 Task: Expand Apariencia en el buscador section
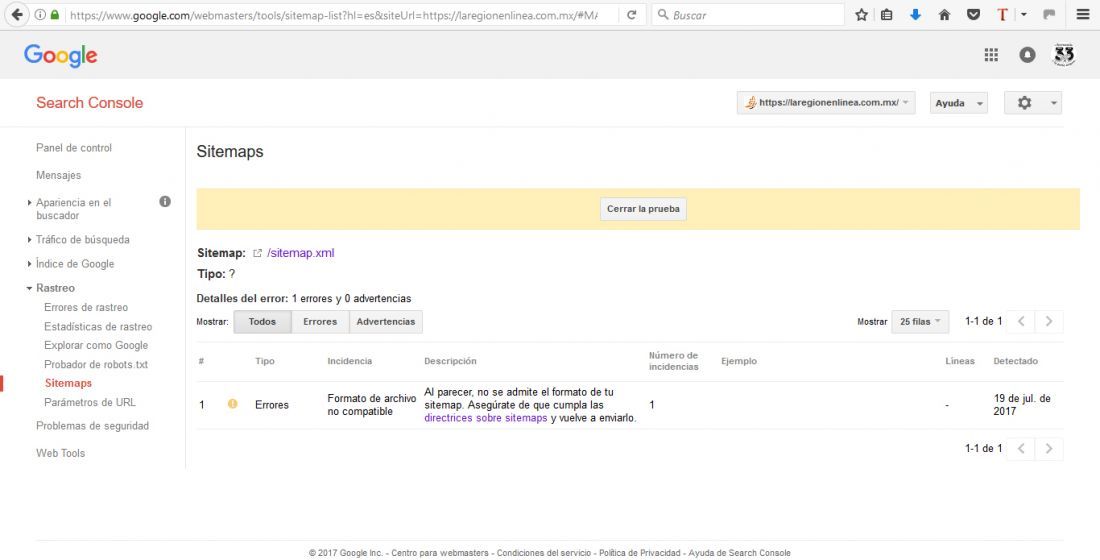pyautogui.click(x=29, y=202)
